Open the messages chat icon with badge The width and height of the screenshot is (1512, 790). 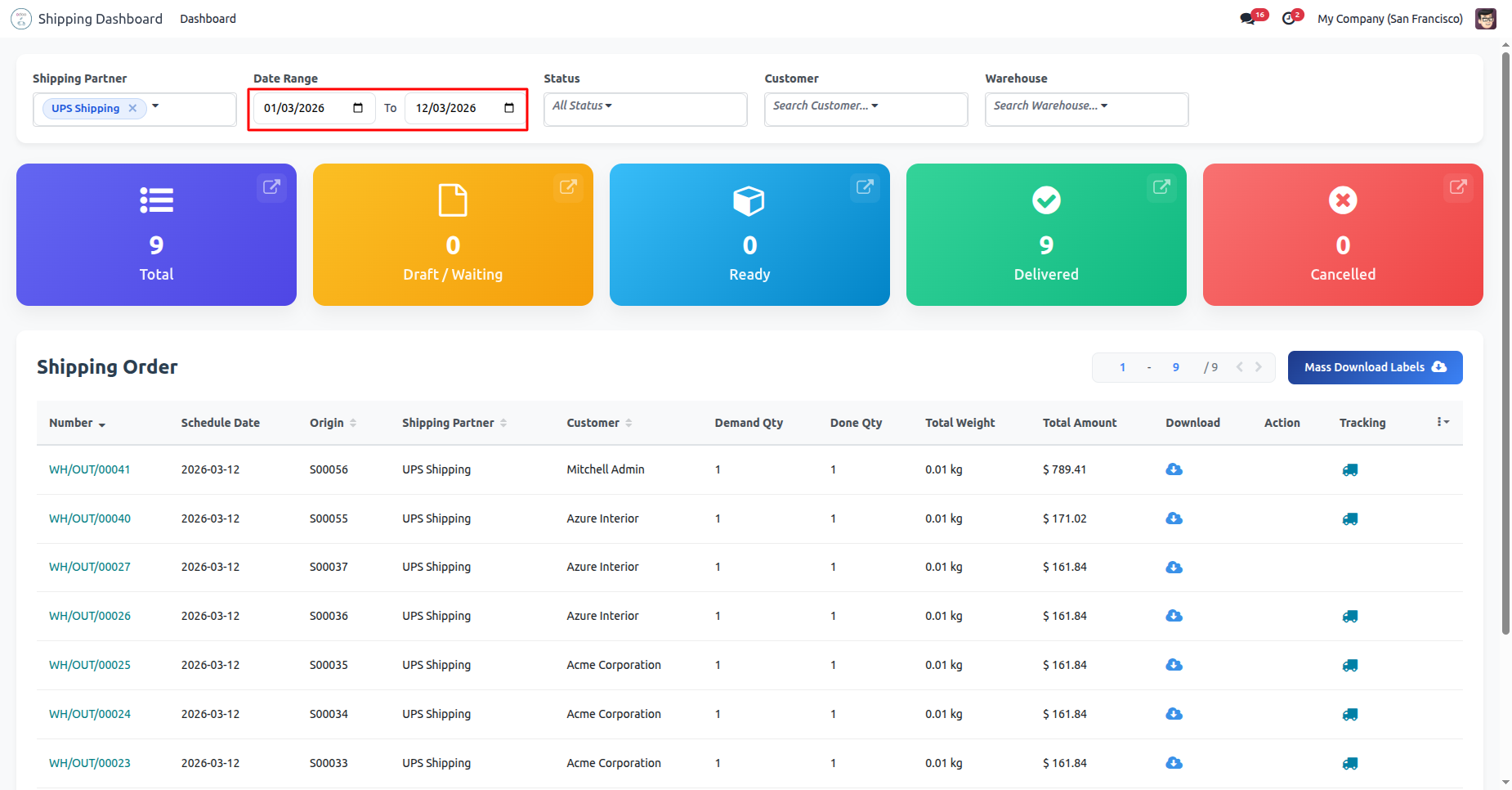click(1247, 19)
